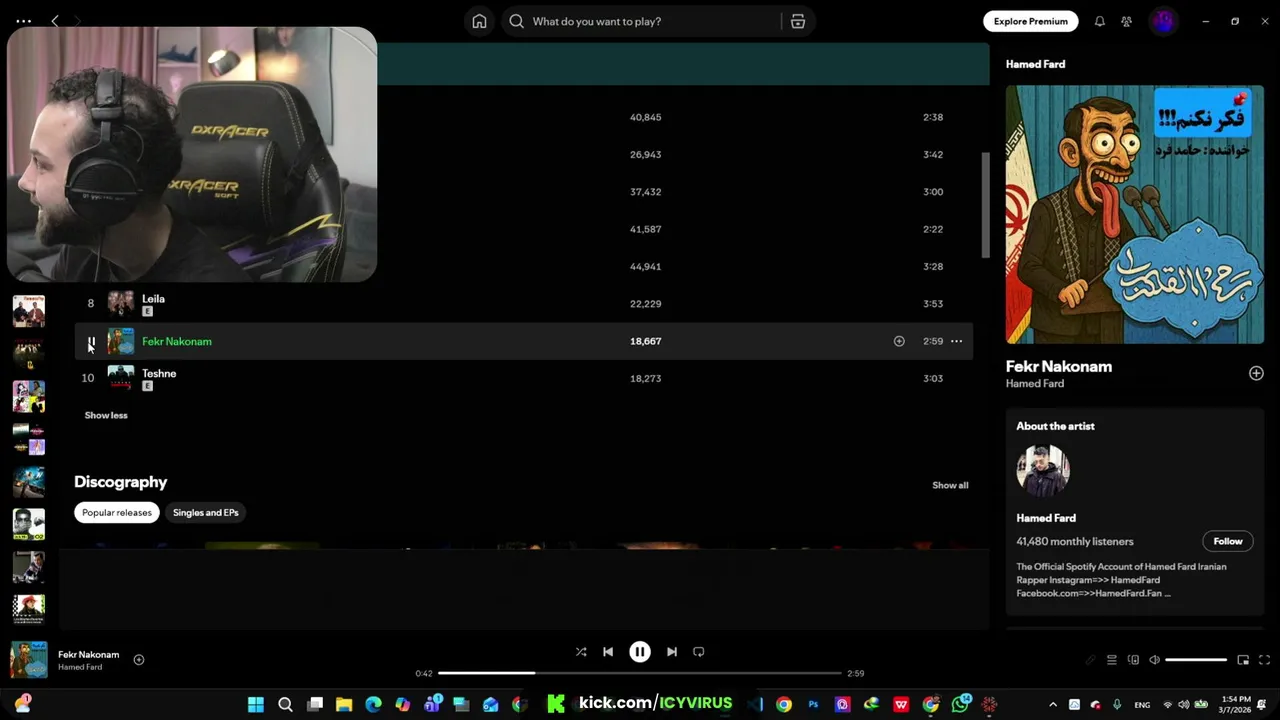Click the 3:53 duration for Leila
1280x720 pixels.
tap(933, 304)
